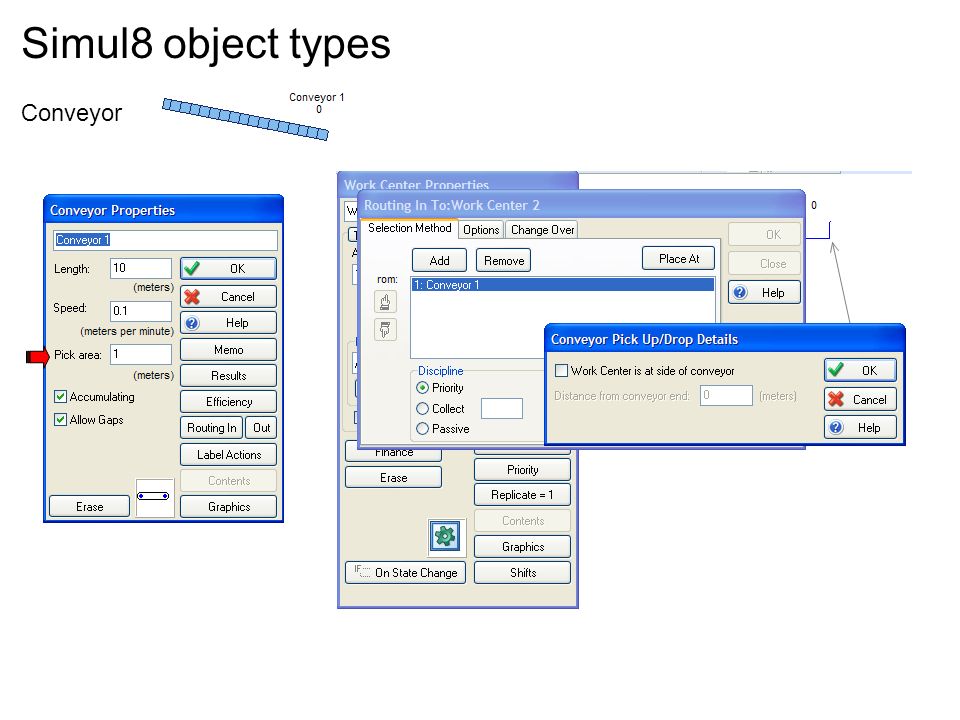Click the Collect number input field
960x720 pixels.
pos(502,408)
